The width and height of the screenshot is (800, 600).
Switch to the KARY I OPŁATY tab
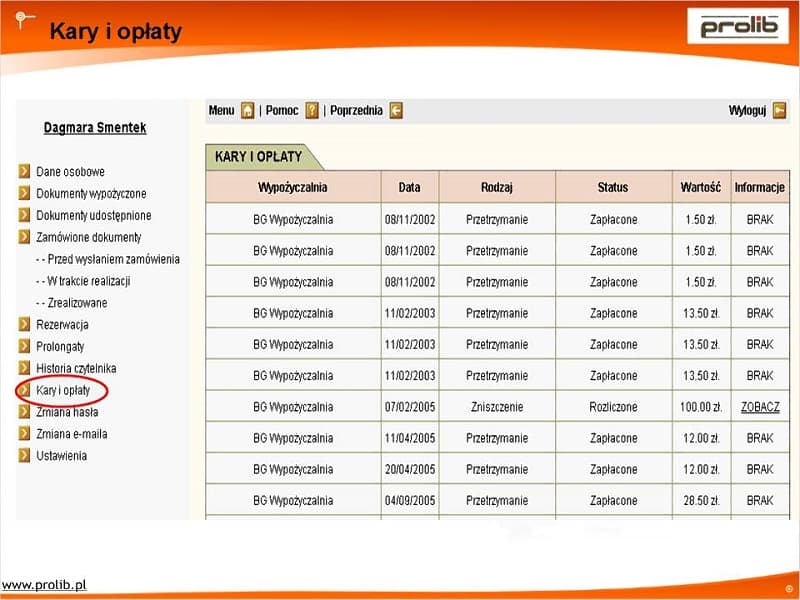click(x=258, y=157)
